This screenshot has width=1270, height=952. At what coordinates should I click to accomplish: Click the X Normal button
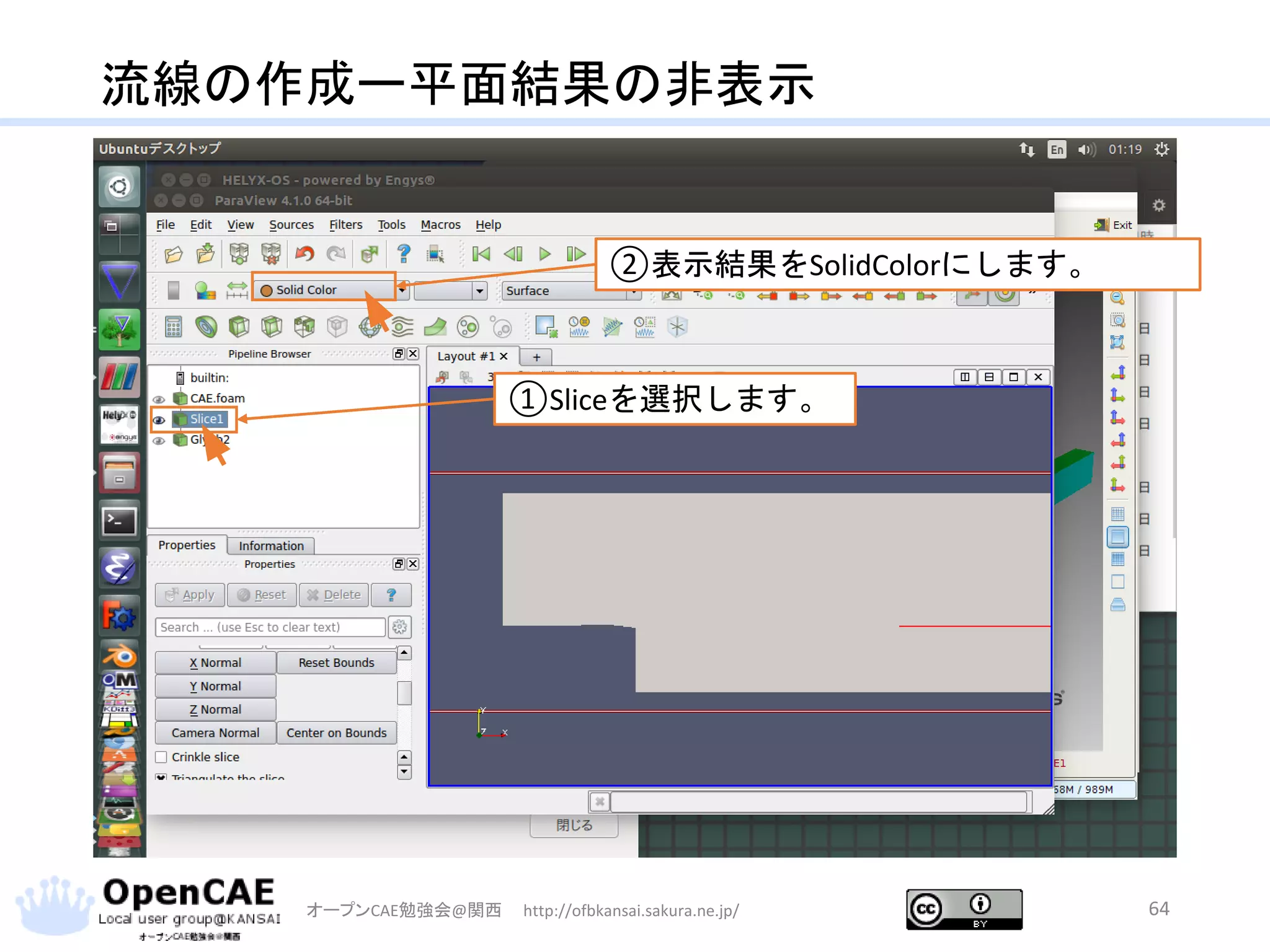point(215,663)
